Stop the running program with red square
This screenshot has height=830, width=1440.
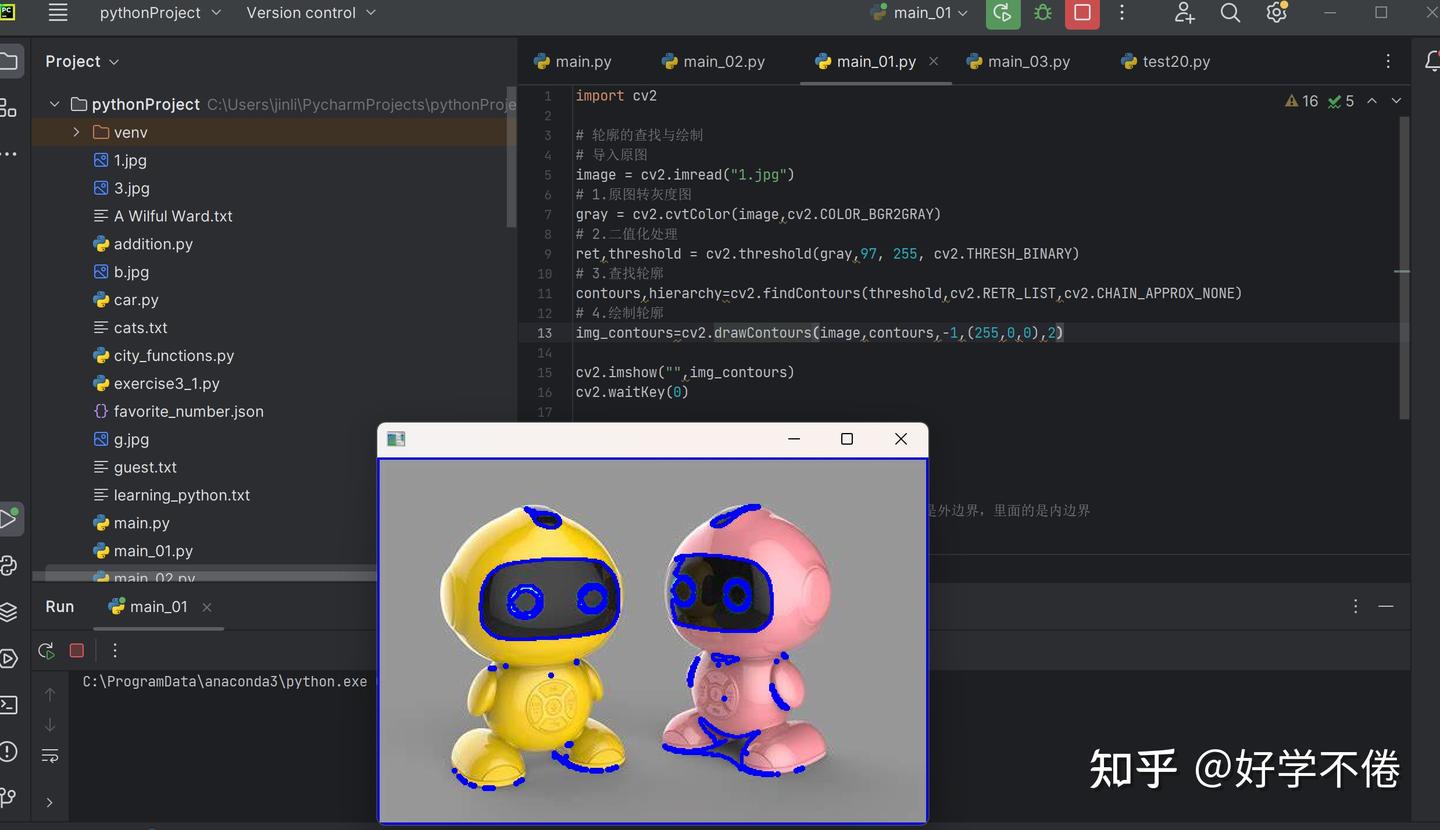[1082, 13]
